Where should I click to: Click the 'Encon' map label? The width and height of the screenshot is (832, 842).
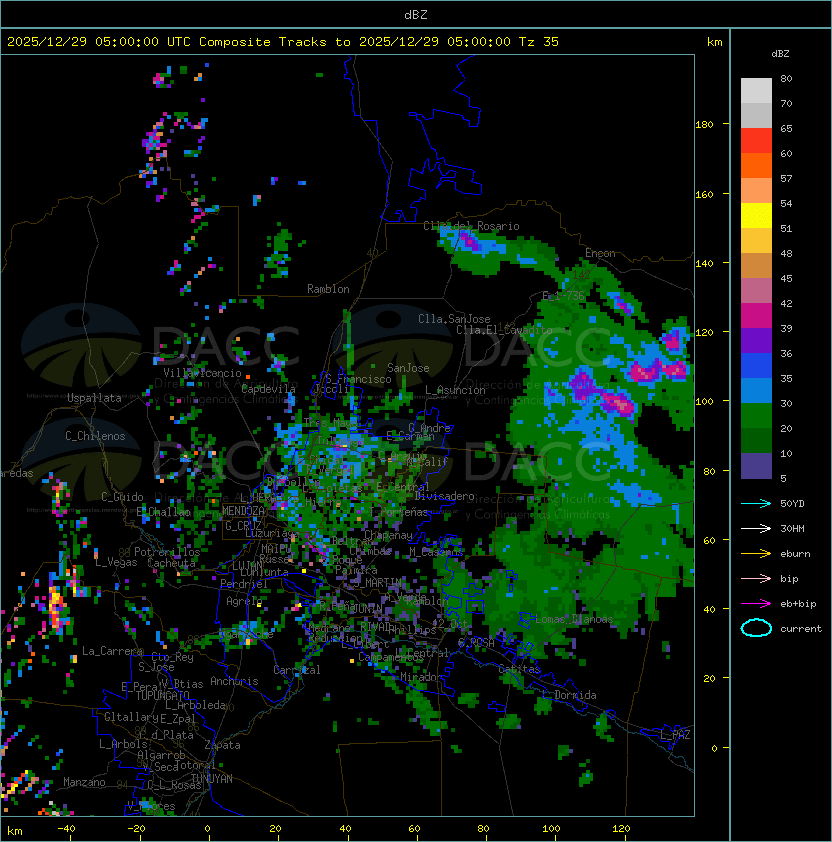point(600,252)
